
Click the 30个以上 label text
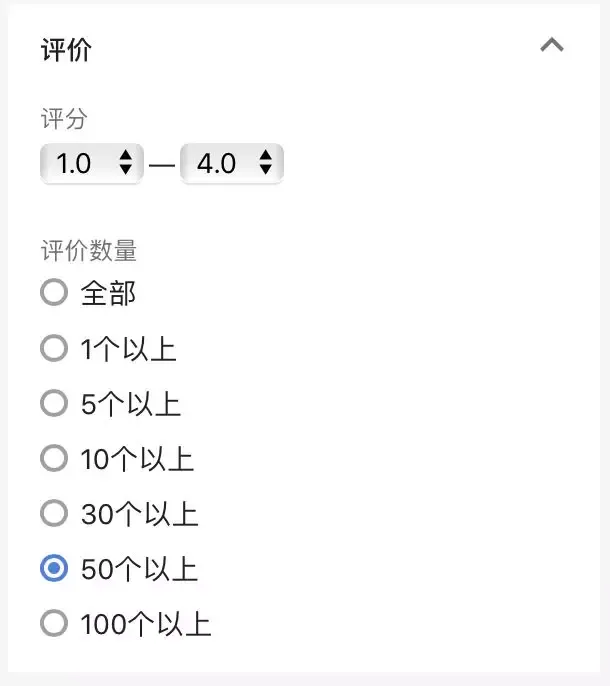[x=140, y=514]
